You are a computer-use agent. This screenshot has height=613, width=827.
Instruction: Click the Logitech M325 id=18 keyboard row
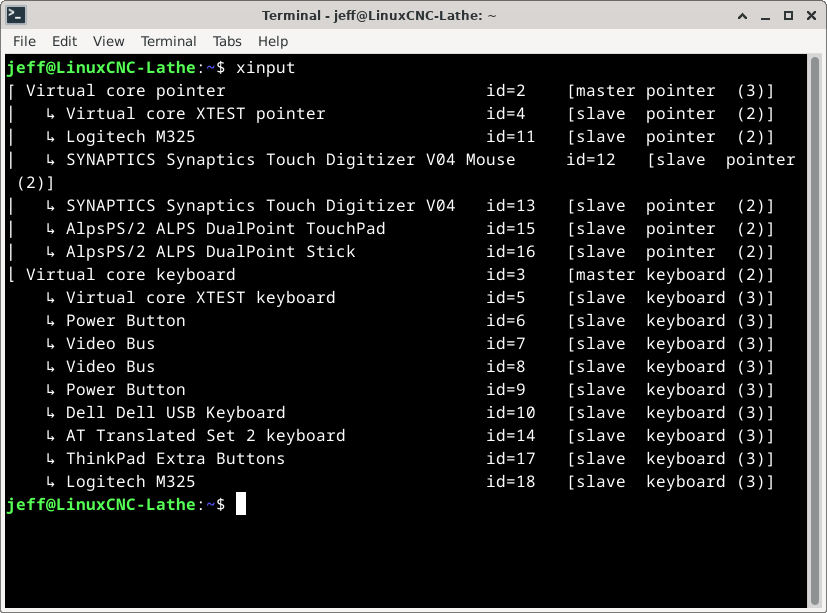pyautogui.click(x=409, y=482)
